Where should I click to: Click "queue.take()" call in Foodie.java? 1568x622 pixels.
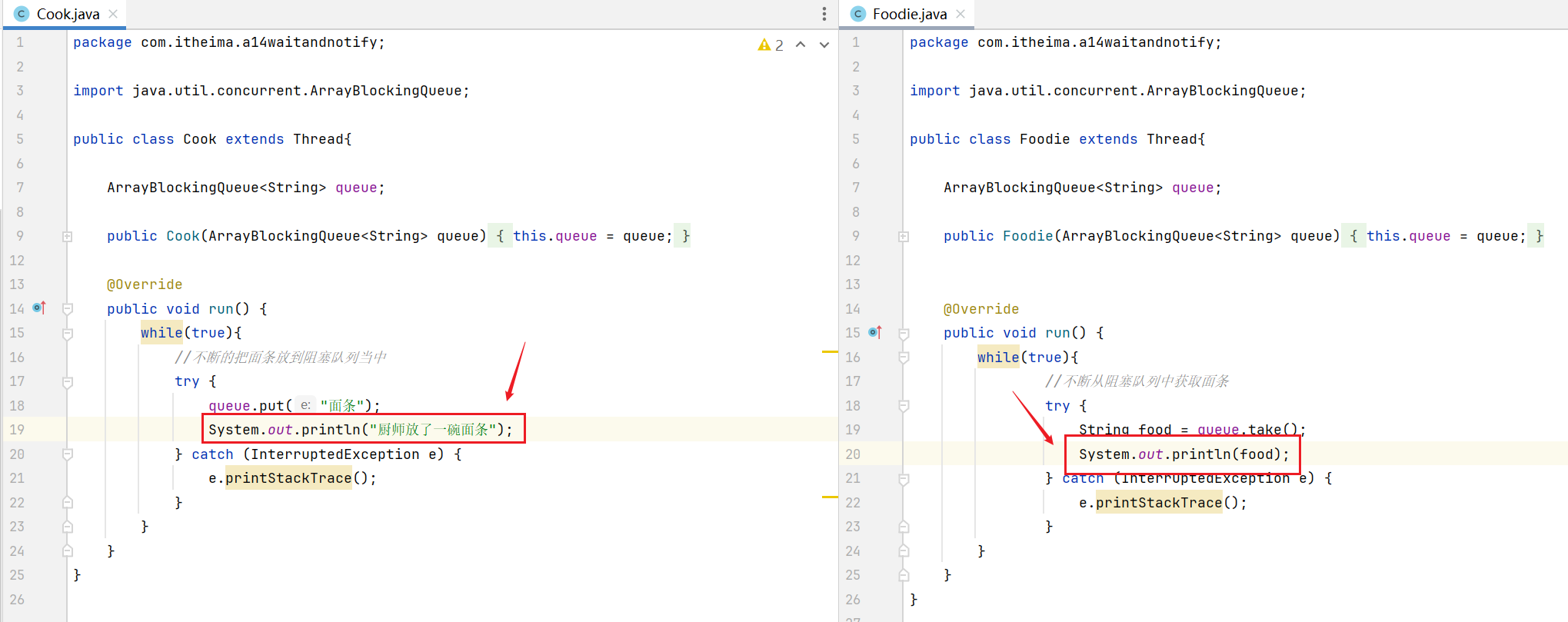[x=1247, y=430]
